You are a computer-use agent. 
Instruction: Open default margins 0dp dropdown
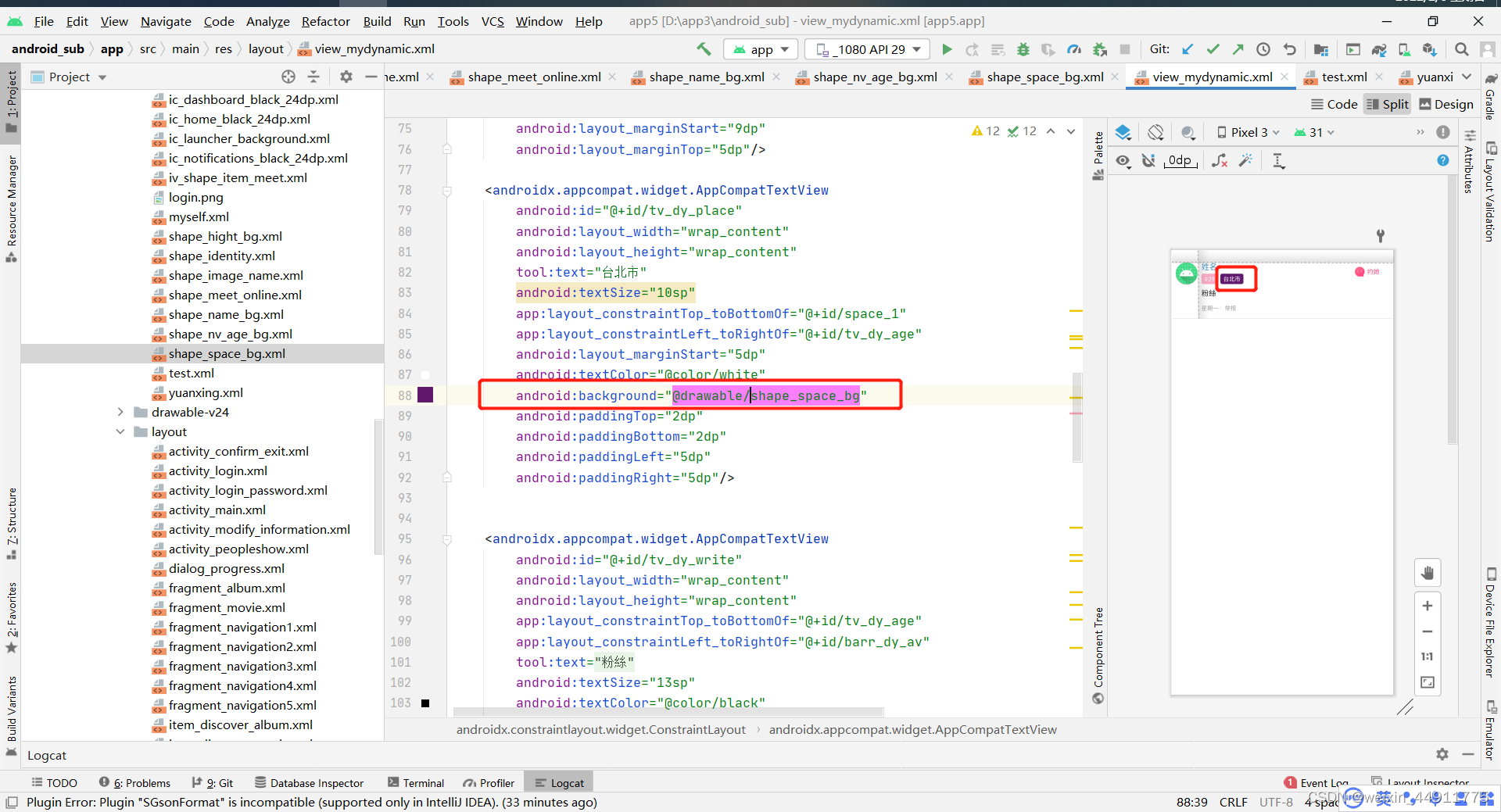(x=1180, y=160)
